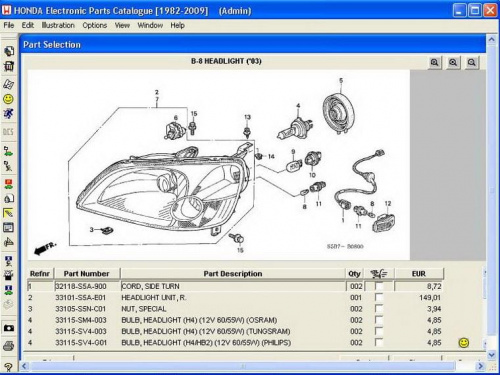Sort by Part Number column header

click(x=87, y=274)
